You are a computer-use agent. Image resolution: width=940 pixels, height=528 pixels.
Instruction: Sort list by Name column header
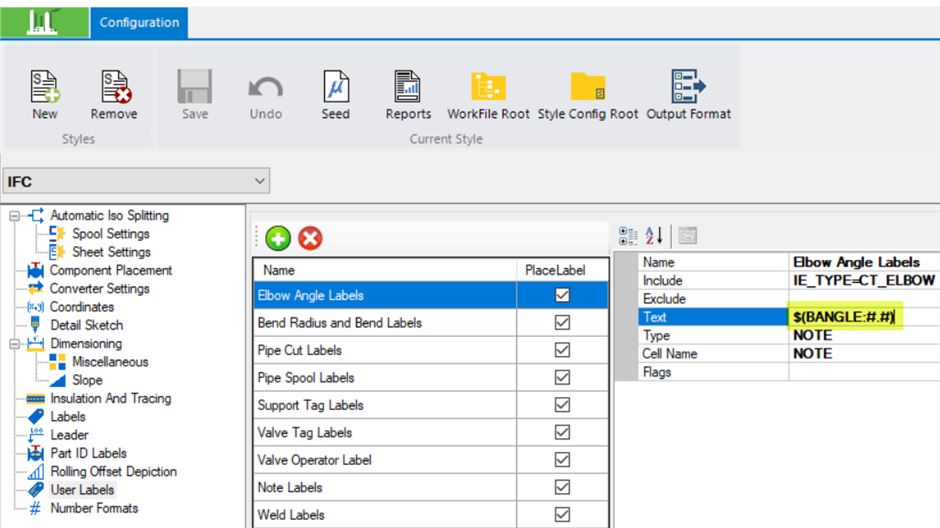click(x=385, y=270)
